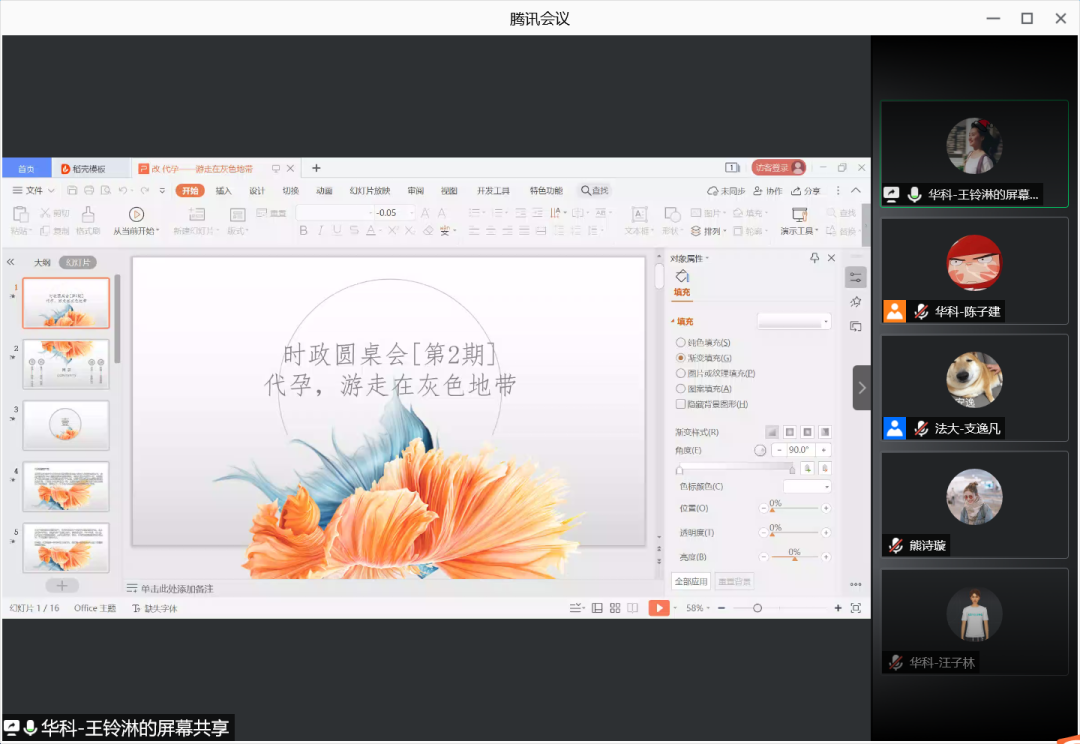Click the 全部应用 button

(691, 581)
